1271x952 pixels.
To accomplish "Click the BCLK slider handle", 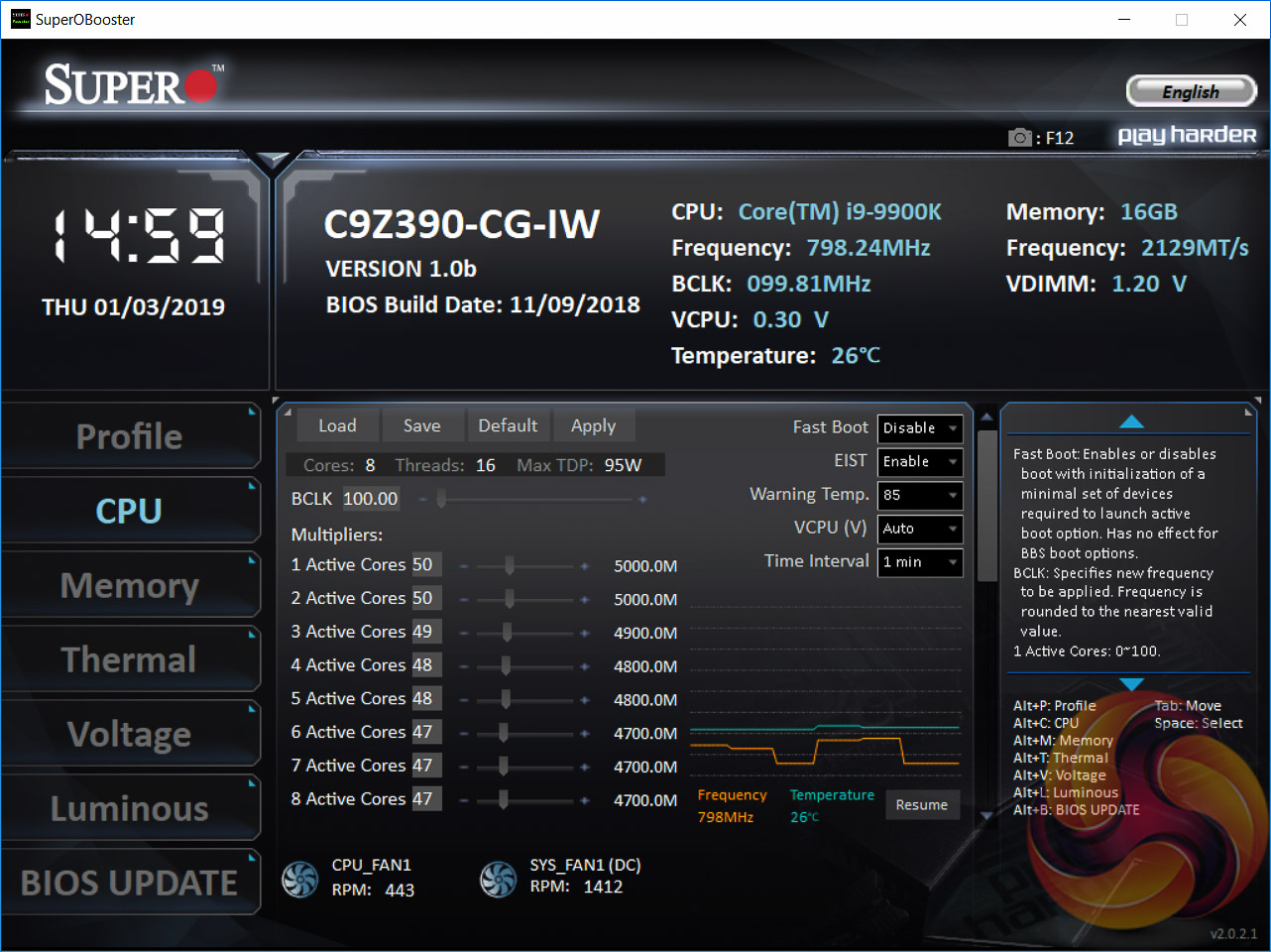I will pos(441,500).
